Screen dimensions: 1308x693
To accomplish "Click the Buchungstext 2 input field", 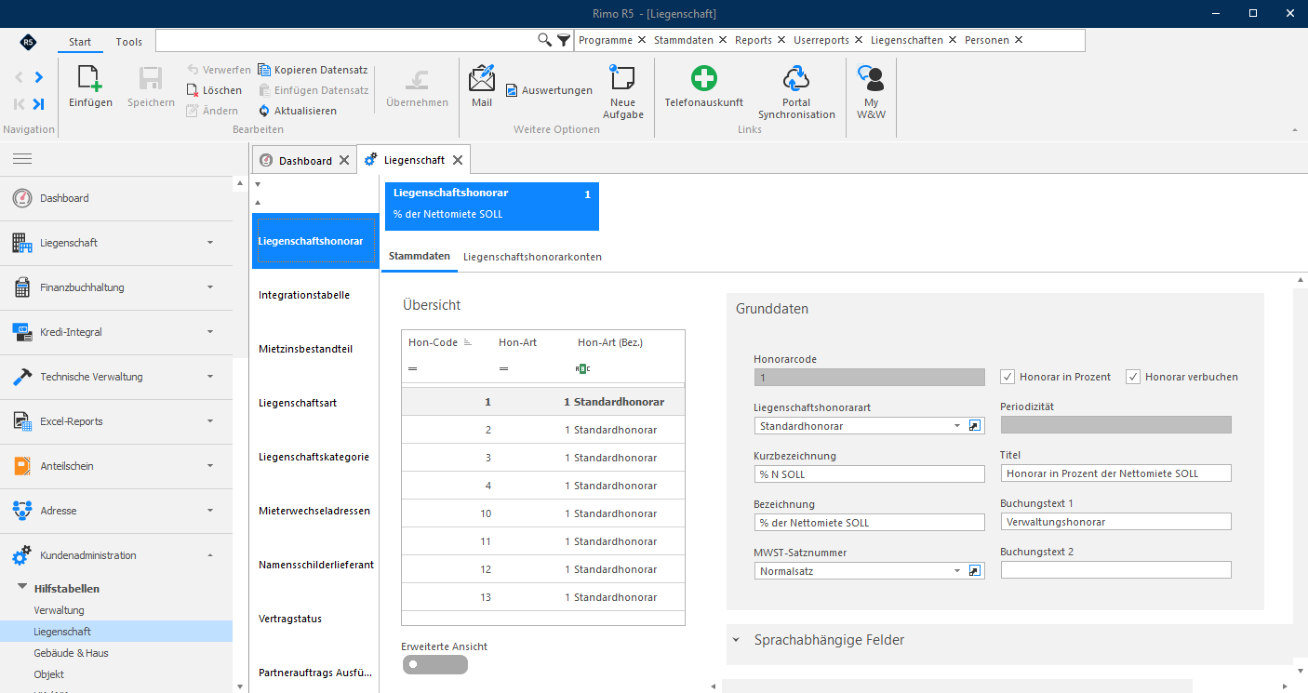I will coord(1116,570).
